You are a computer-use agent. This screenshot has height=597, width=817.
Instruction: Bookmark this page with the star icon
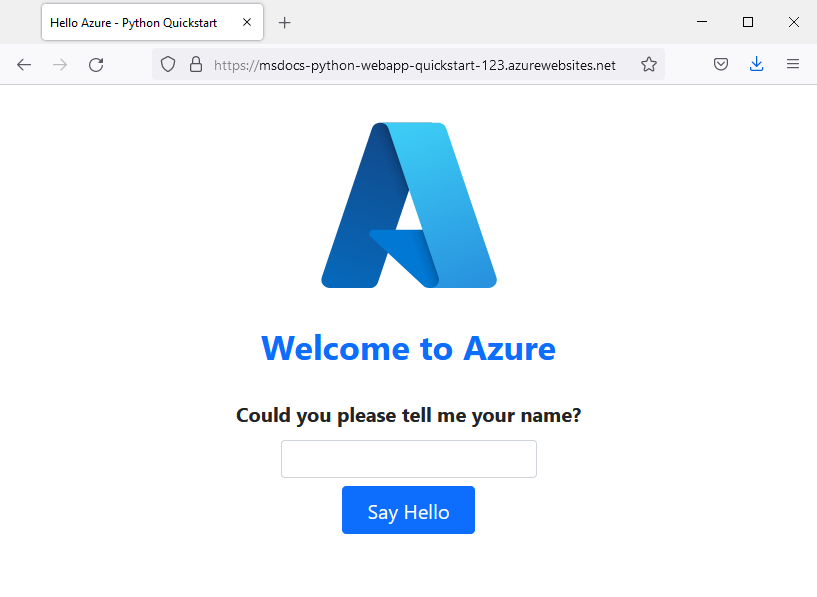point(648,63)
